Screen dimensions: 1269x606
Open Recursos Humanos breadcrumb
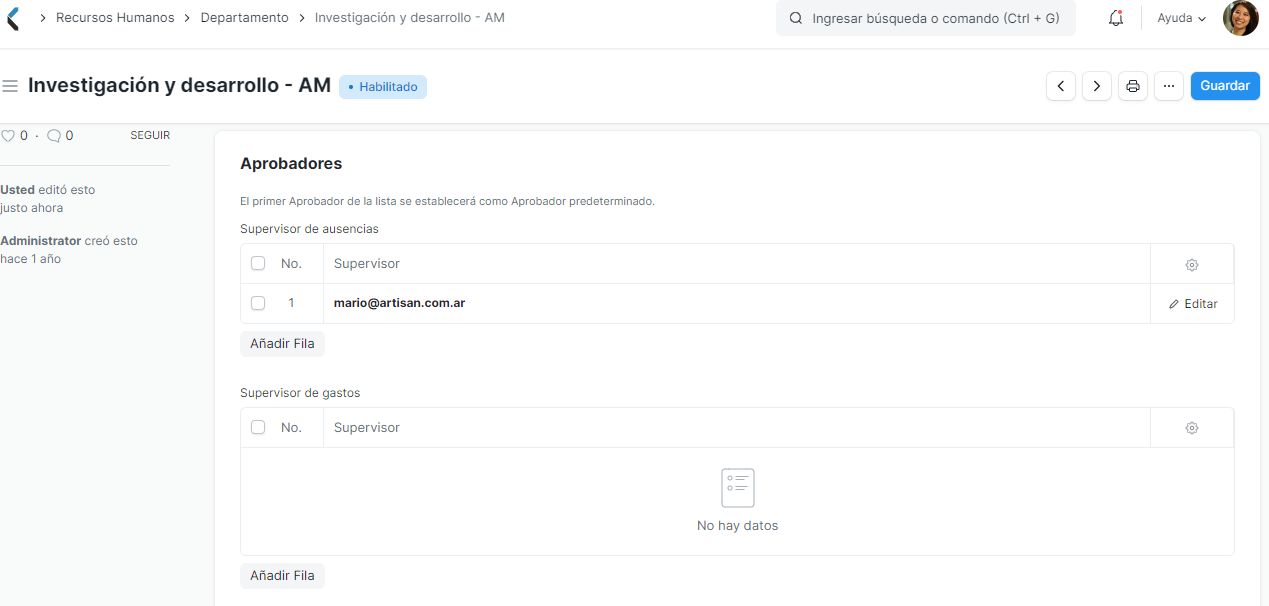point(115,18)
